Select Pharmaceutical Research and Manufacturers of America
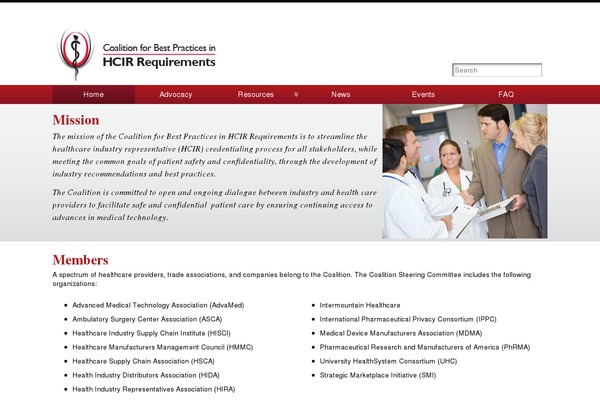Screen dimensions: 600x400 425,347
